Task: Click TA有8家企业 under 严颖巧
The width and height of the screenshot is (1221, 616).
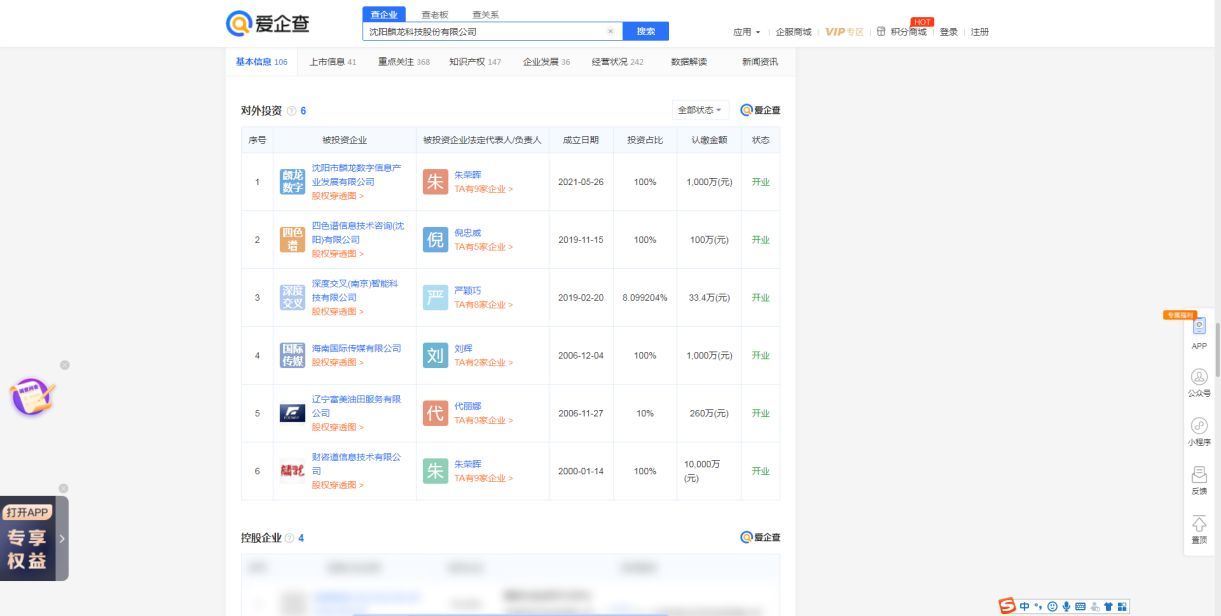Action: tap(484, 304)
